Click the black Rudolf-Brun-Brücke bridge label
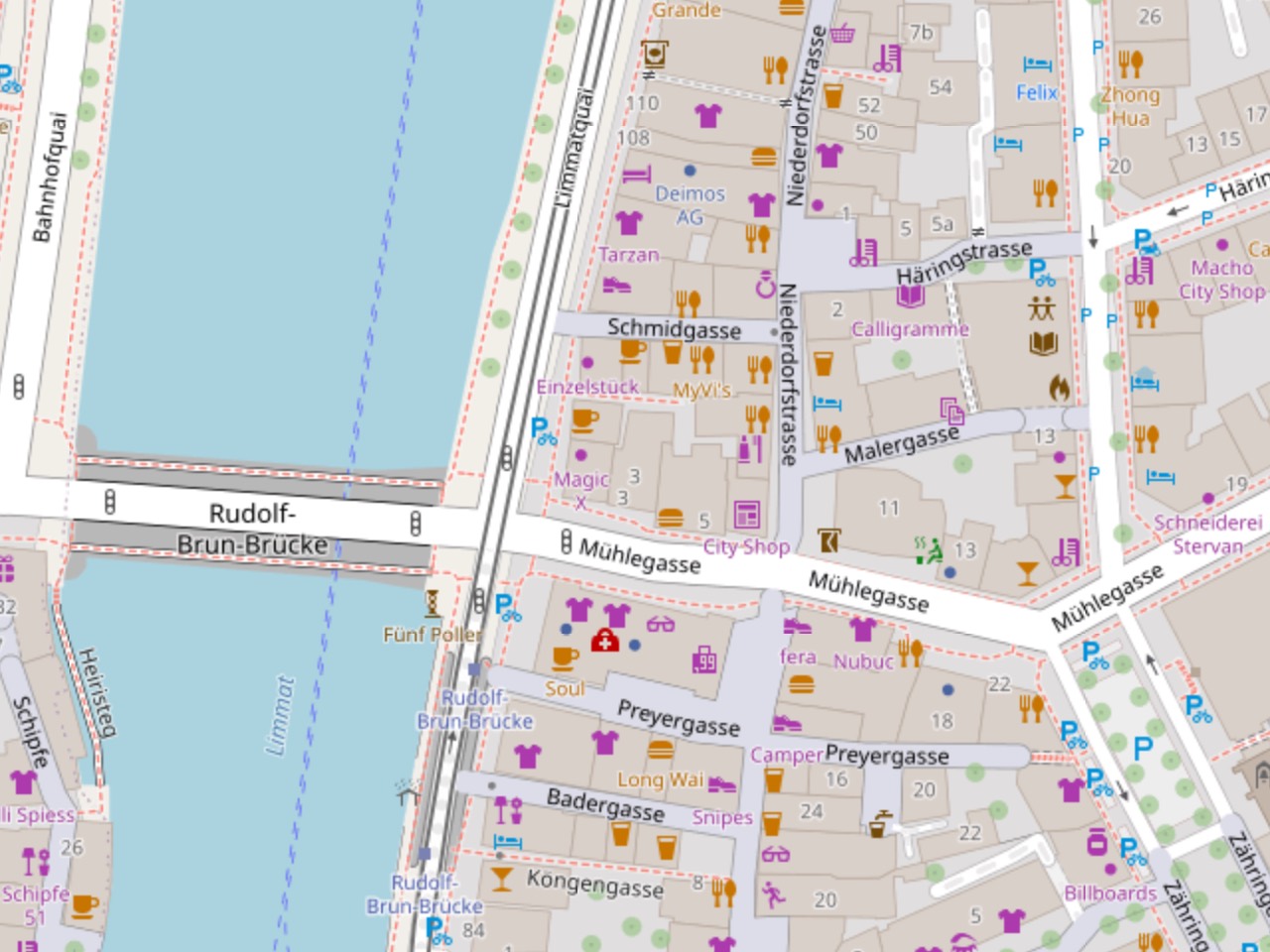This screenshot has height=952, width=1270. pyautogui.click(x=252, y=530)
